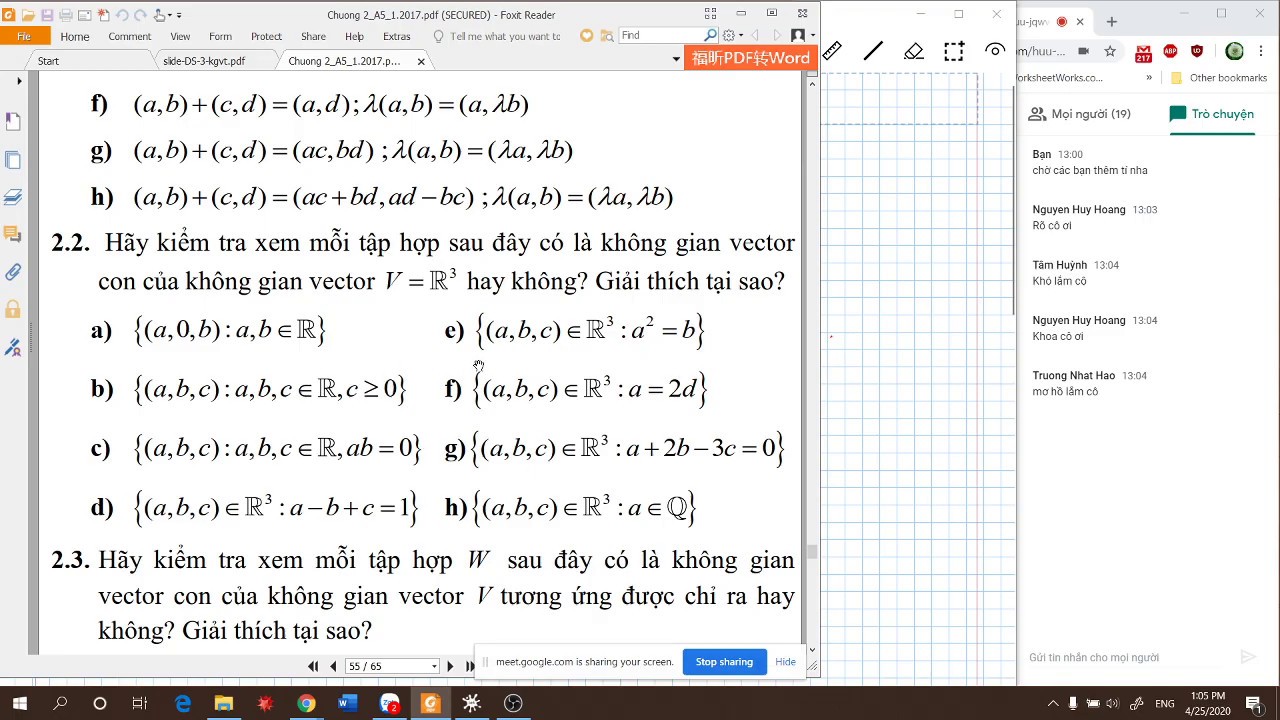Go to first page in Foxit
The image size is (1280, 720).
[313, 666]
